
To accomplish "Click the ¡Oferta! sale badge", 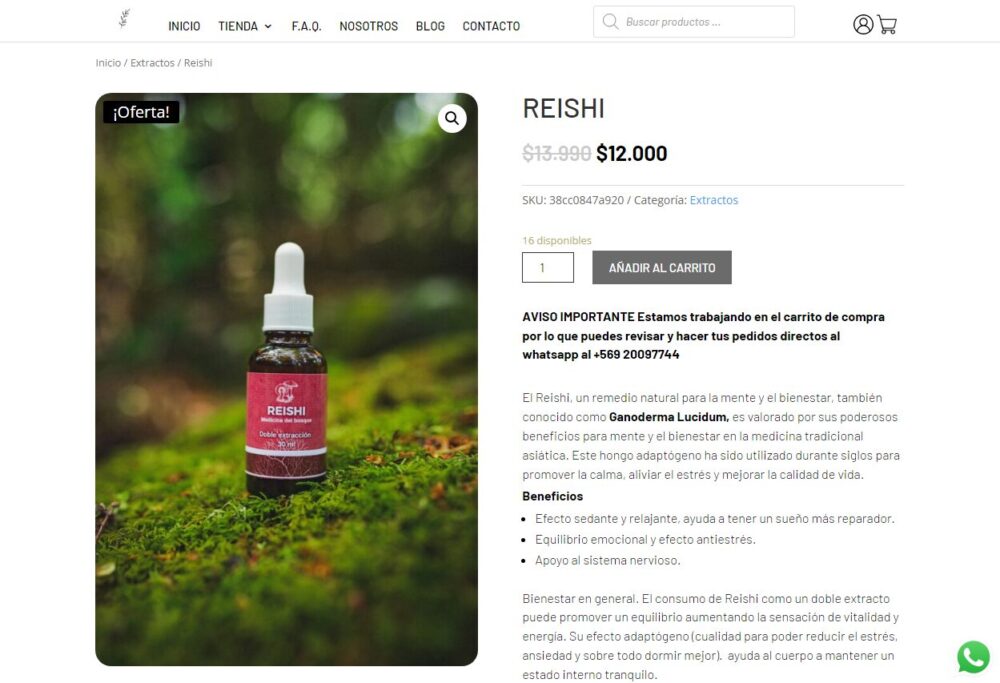I will (x=141, y=112).
